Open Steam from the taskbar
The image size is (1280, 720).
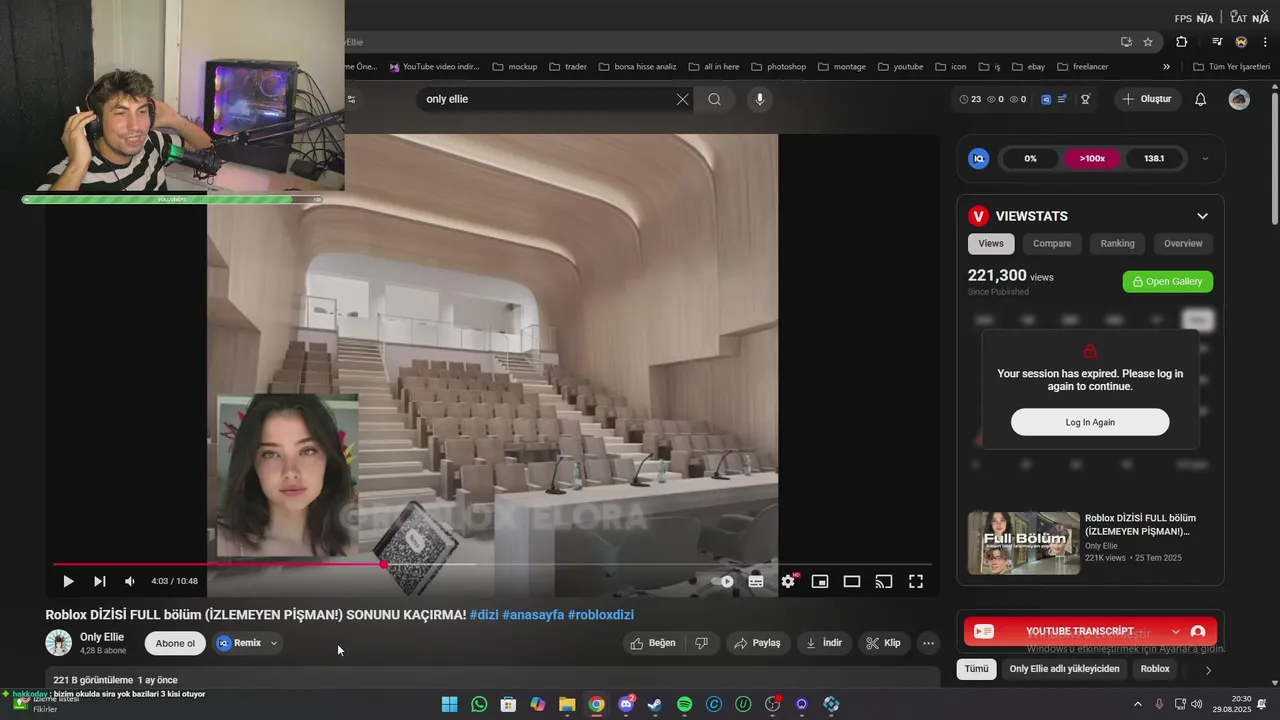pos(655,704)
